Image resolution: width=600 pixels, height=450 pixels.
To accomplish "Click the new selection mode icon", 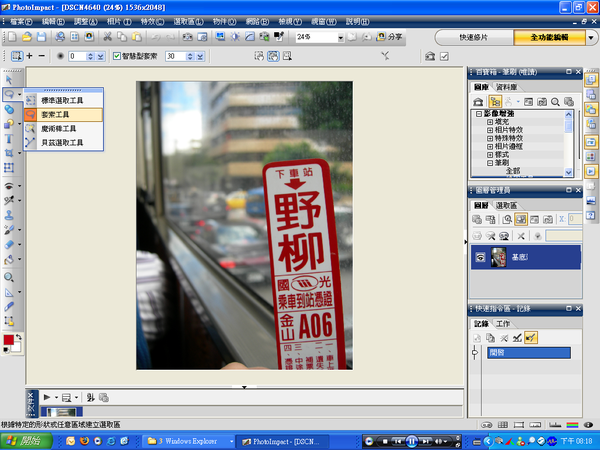I will coord(16,56).
